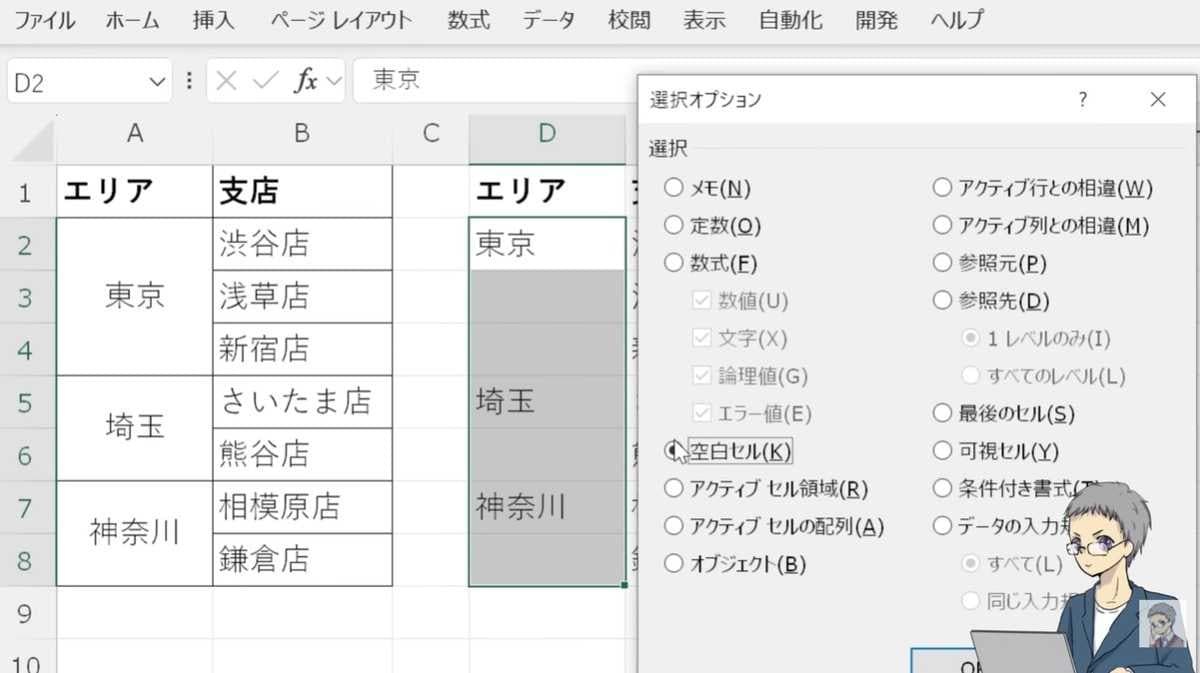Click cell B5 さいたま店
Screen dimensions: 1200x673
302,403
